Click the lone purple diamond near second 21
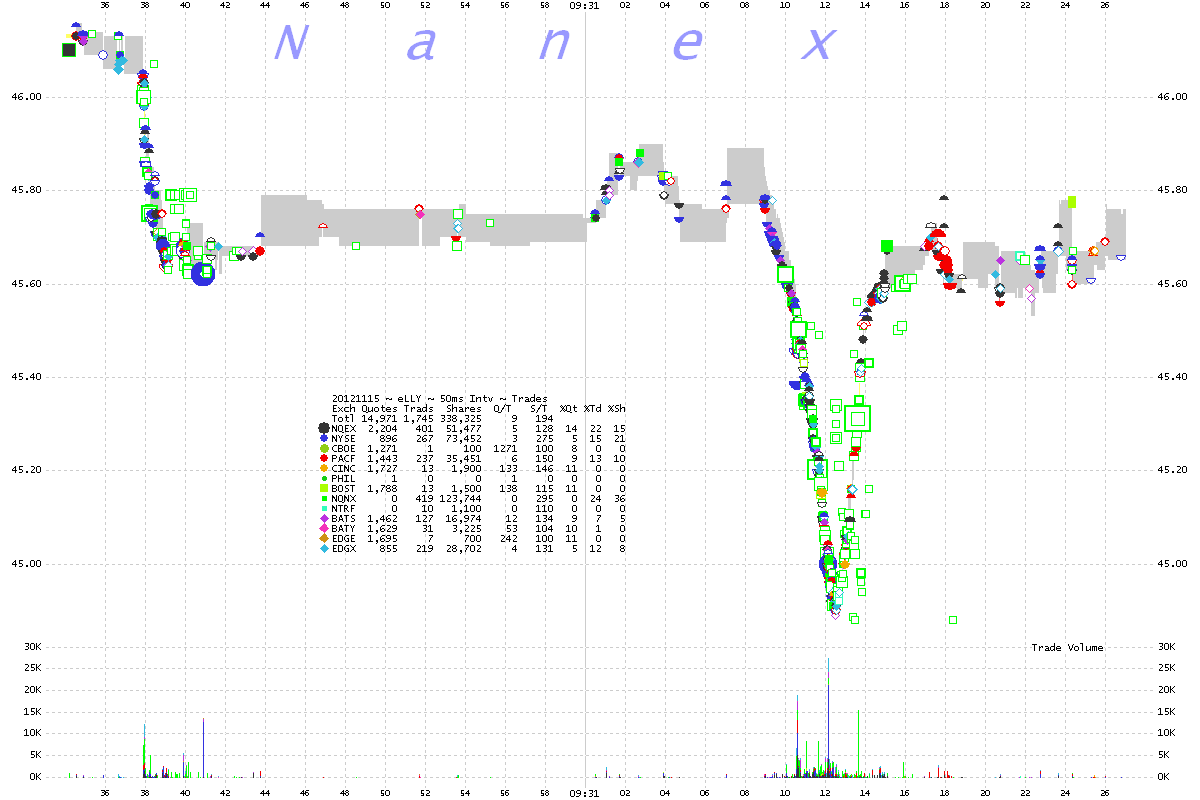Screen dimensions: 1200x800 point(1000,260)
